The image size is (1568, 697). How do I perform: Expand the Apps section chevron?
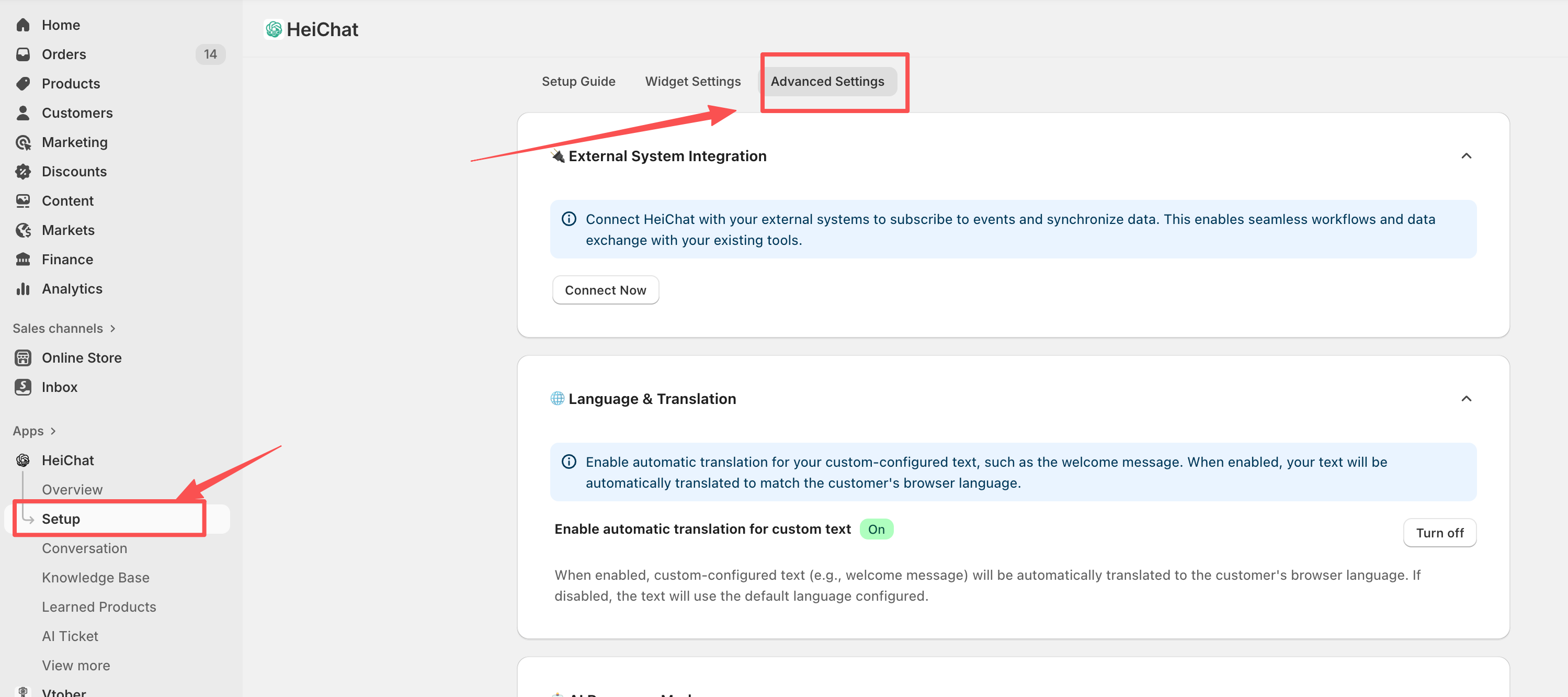(53, 431)
